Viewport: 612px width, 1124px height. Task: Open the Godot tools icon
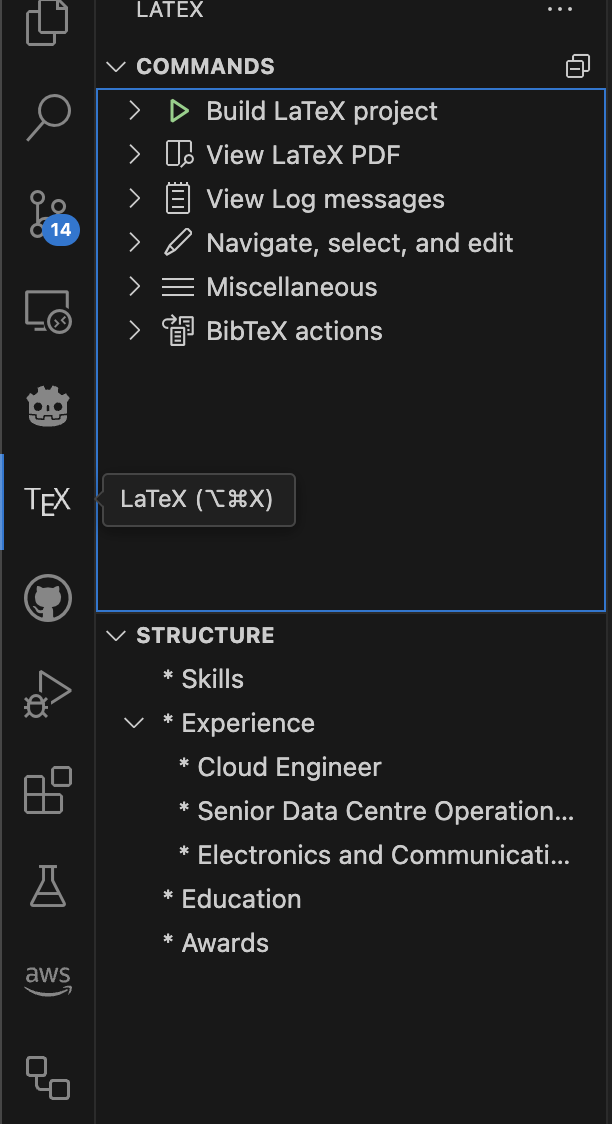48,406
